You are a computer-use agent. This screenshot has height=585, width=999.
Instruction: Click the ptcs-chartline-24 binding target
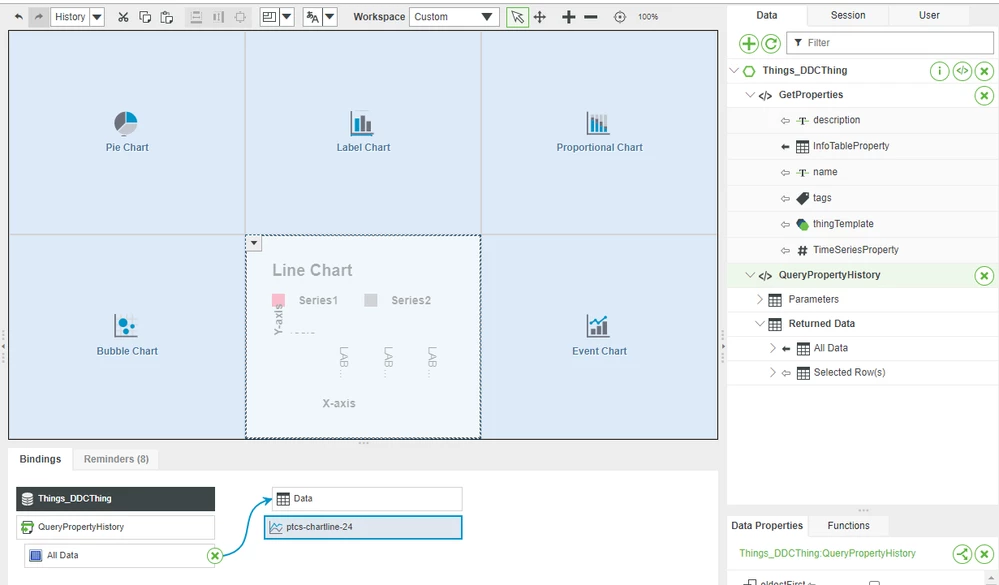(x=363, y=527)
